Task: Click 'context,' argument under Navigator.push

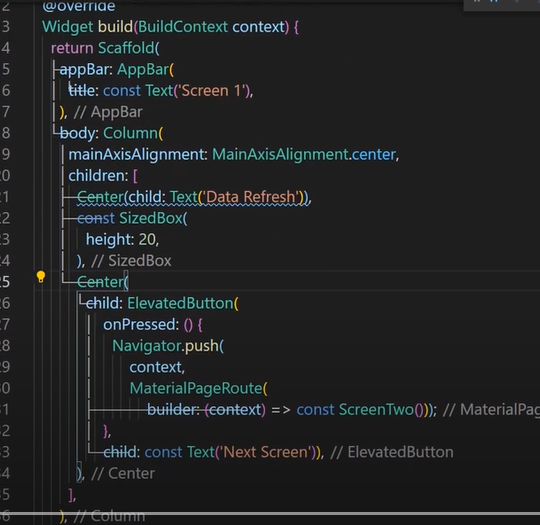Action: pyautogui.click(x=157, y=368)
